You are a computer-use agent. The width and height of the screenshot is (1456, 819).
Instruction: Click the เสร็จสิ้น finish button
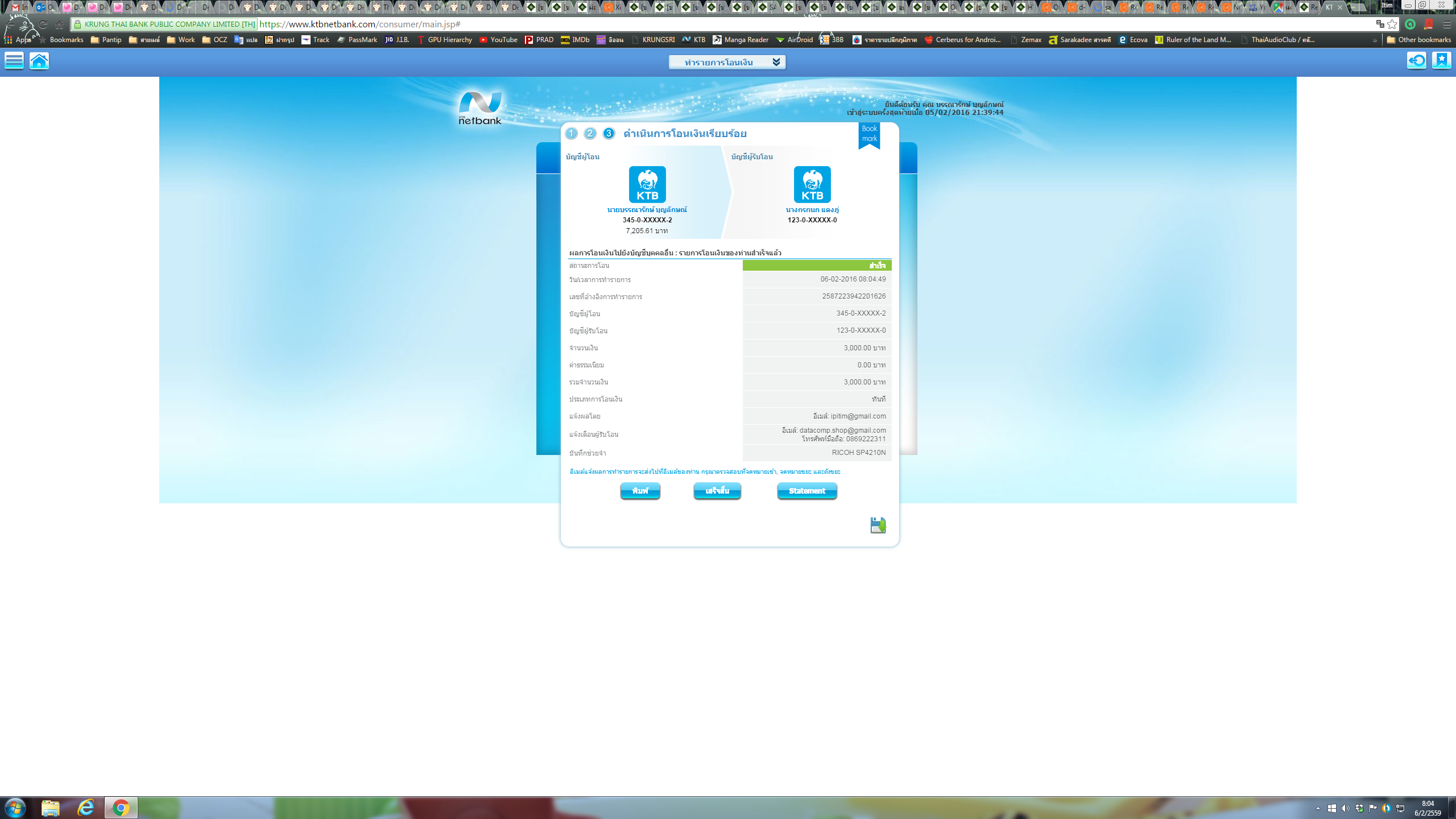pyautogui.click(x=717, y=491)
